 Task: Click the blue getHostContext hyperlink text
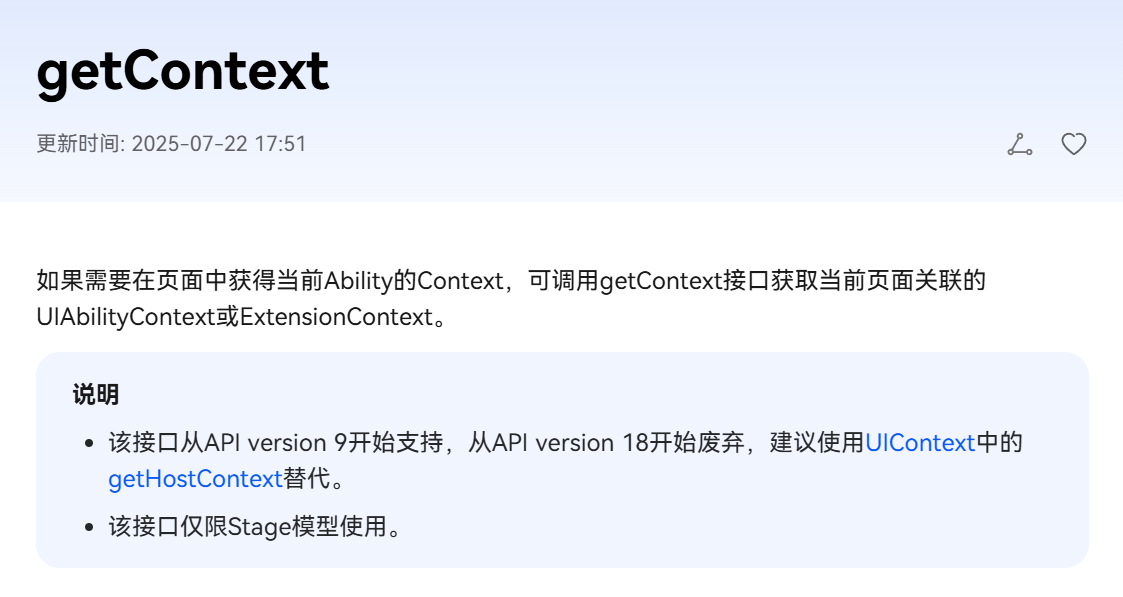[x=194, y=479]
